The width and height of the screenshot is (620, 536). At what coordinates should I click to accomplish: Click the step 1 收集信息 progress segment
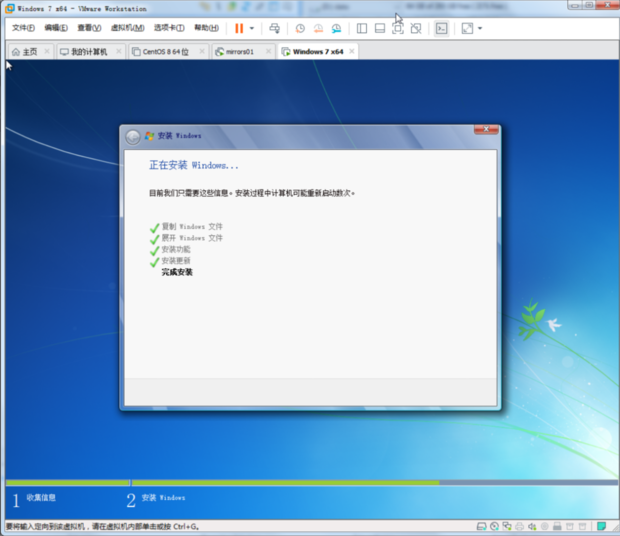(68, 483)
